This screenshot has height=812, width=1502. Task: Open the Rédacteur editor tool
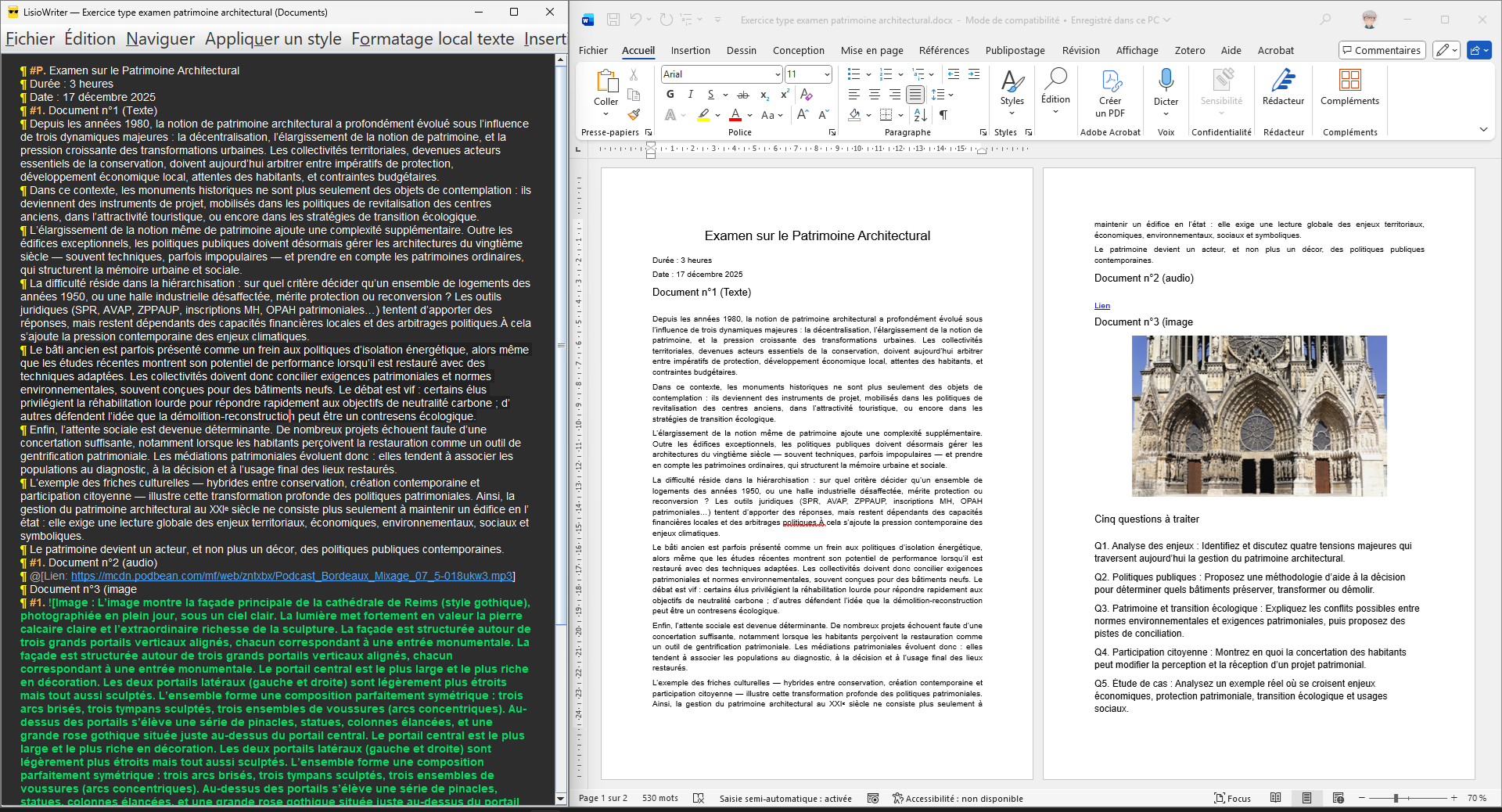[x=1283, y=88]
